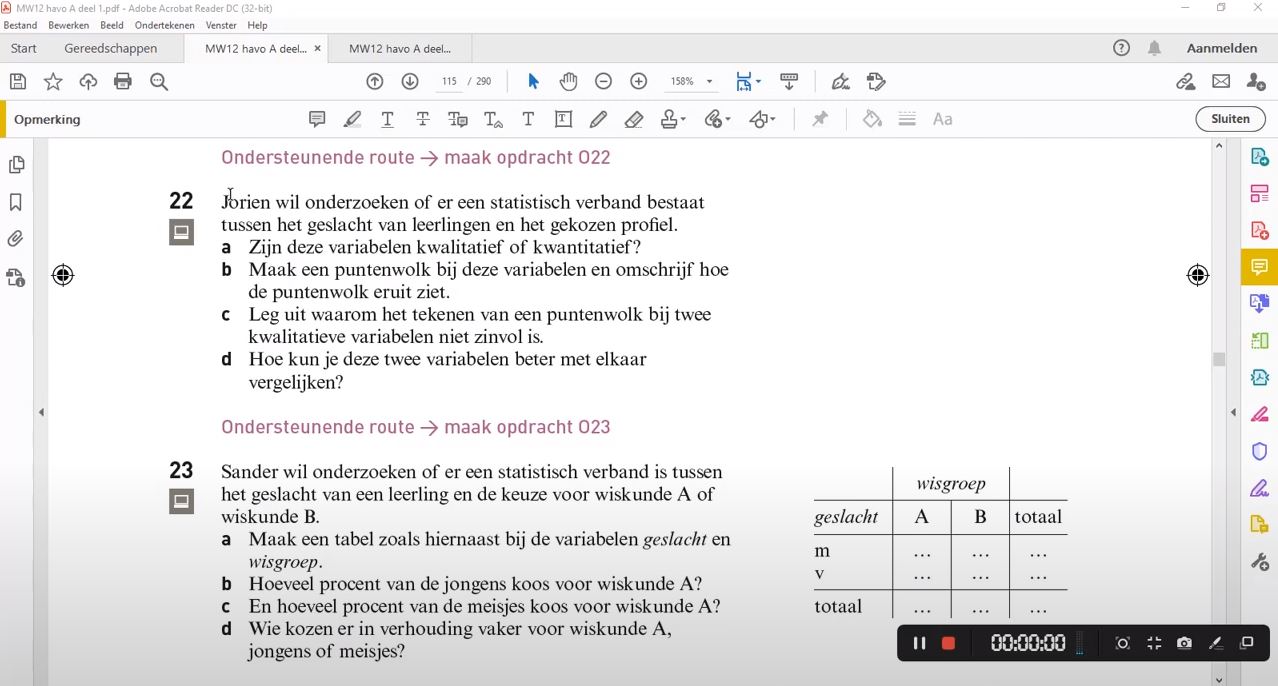Zoom in with plus button
Screen dimensions: 1278x686
coord(639,82)
